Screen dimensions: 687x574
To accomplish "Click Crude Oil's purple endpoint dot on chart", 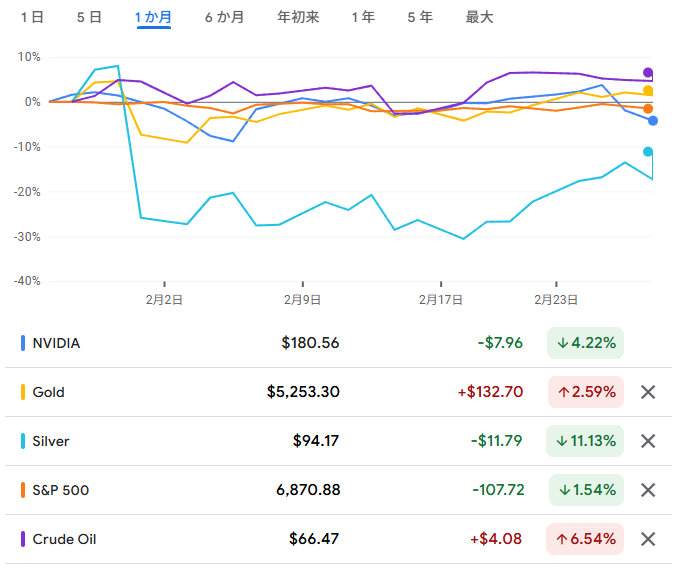I will [x=648, y=73].
